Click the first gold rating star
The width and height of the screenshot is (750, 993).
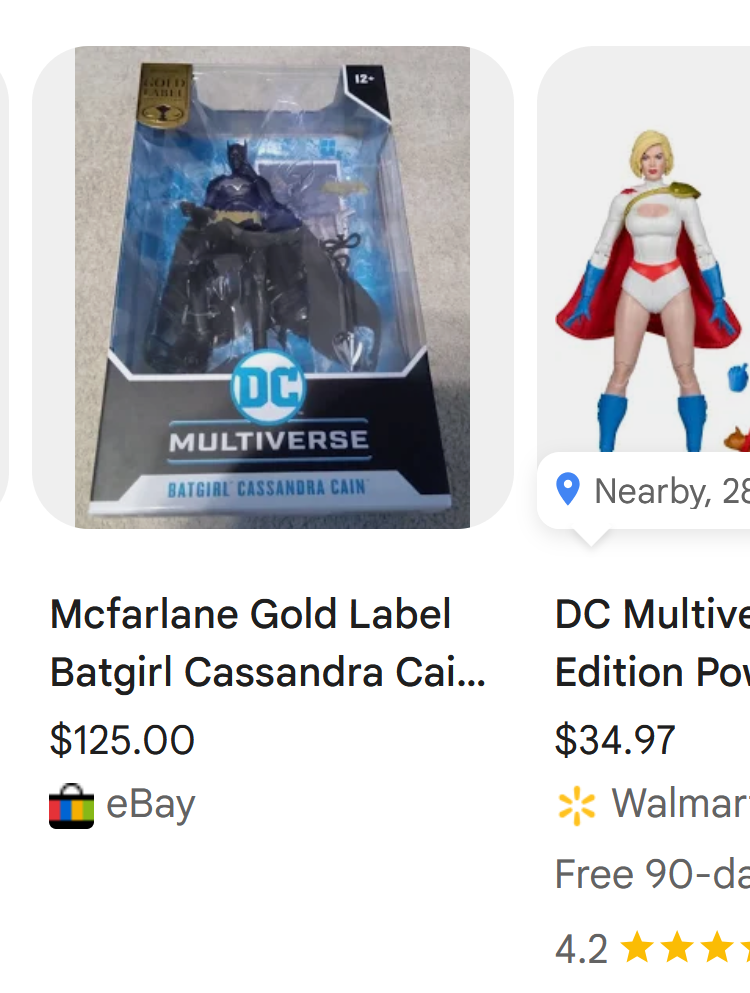click(x=637, y=947)
